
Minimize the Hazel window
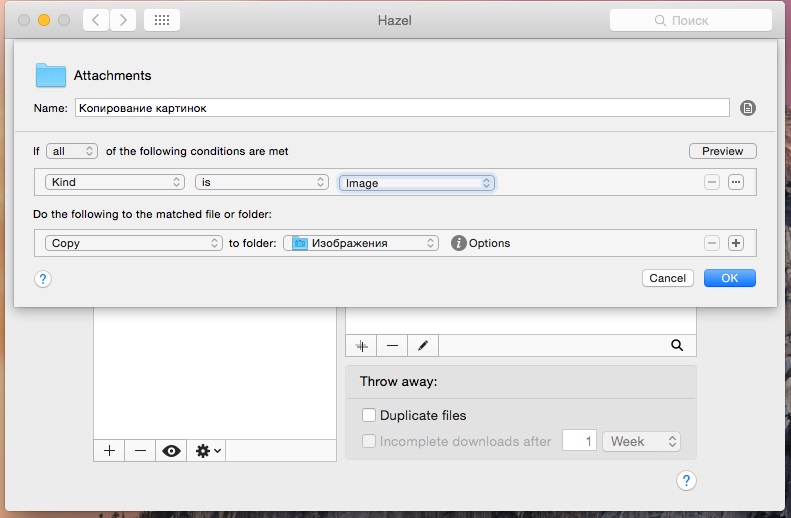click(x=44, y=20)
